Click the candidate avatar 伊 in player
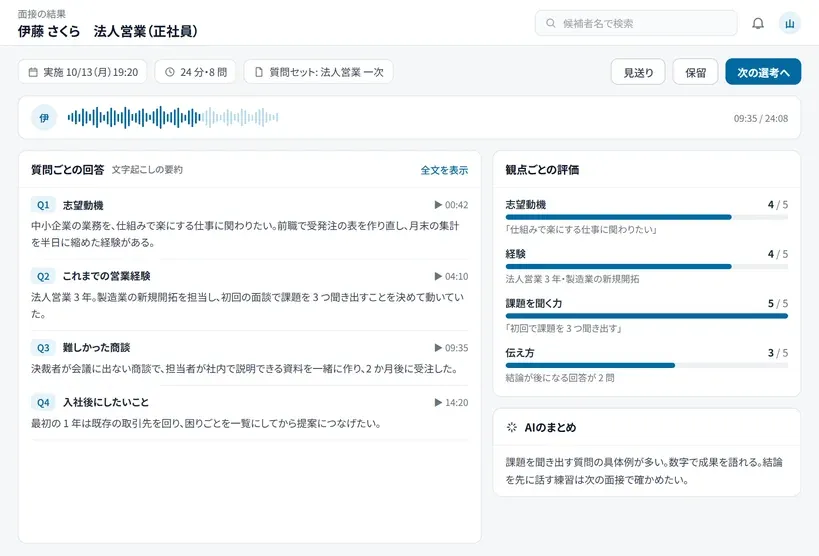 [x=44, y=118]
